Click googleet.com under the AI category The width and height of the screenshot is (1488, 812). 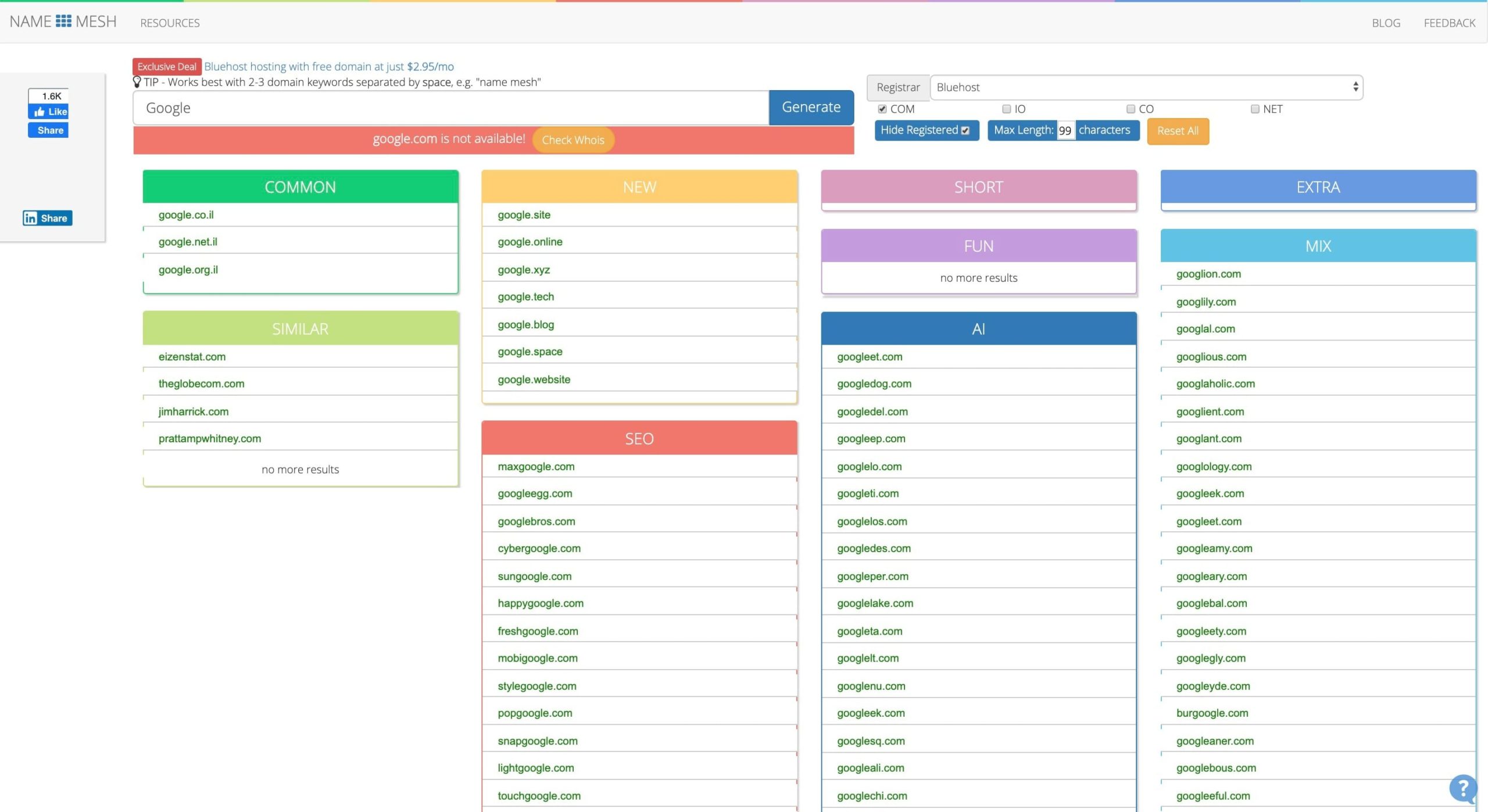[x=869, y=356]
